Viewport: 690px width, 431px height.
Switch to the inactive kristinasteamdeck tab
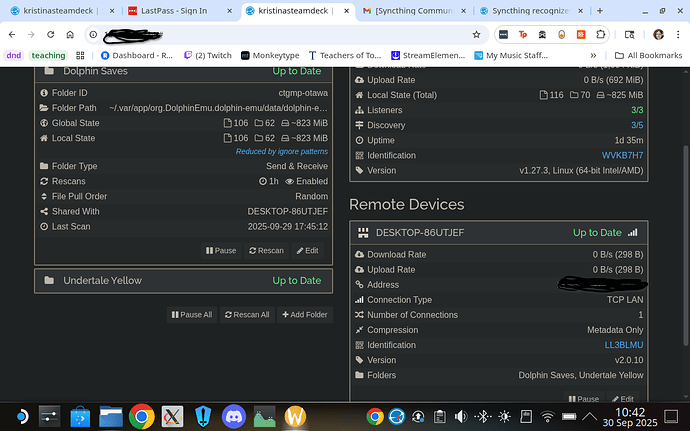click(x=63, y=11)
